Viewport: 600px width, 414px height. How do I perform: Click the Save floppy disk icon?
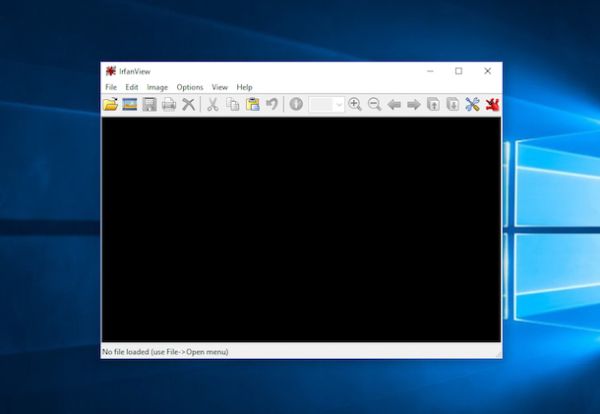(149, 104)
